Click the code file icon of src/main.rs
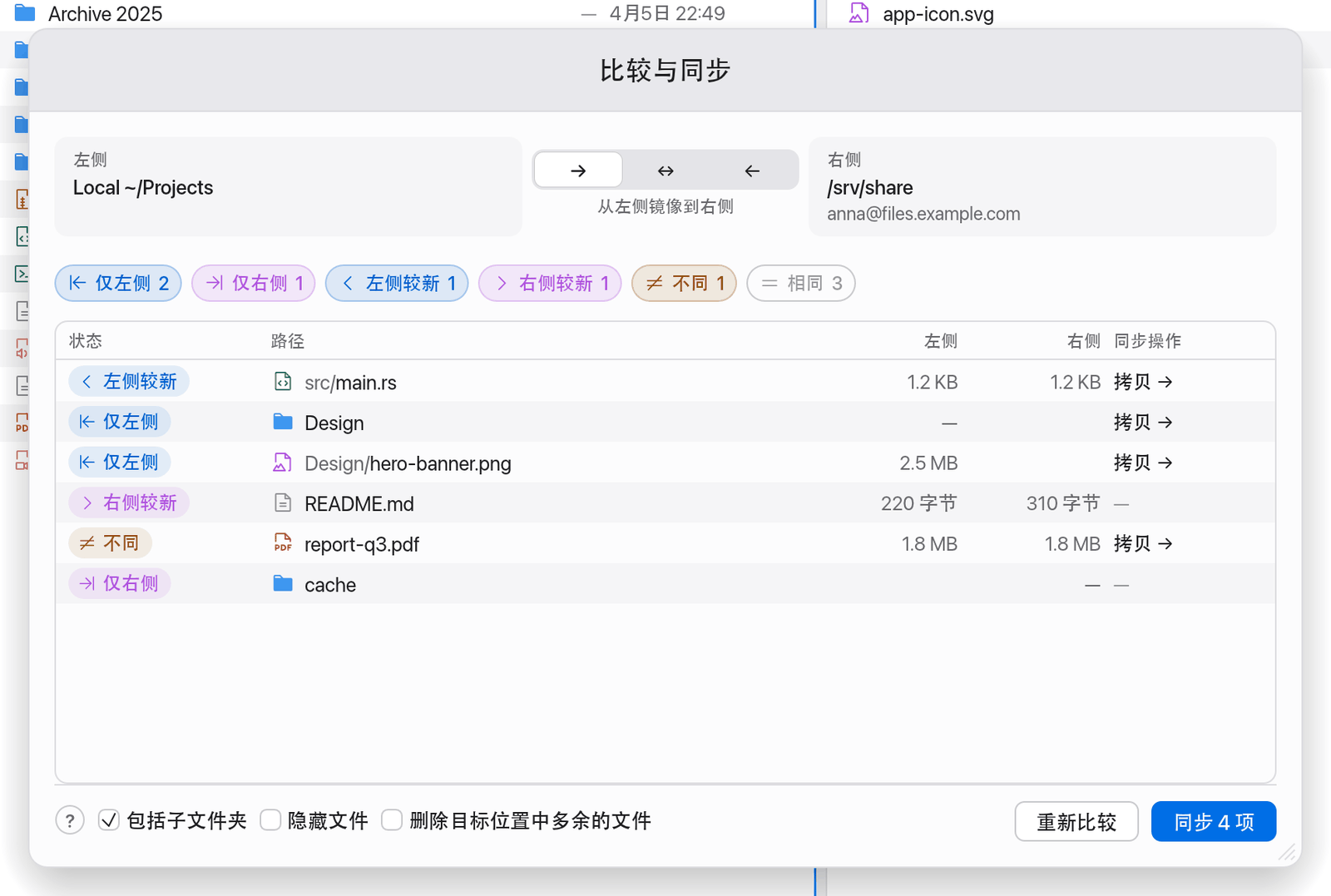Screen dimensions: 1331x896 (x=283, y=382)
